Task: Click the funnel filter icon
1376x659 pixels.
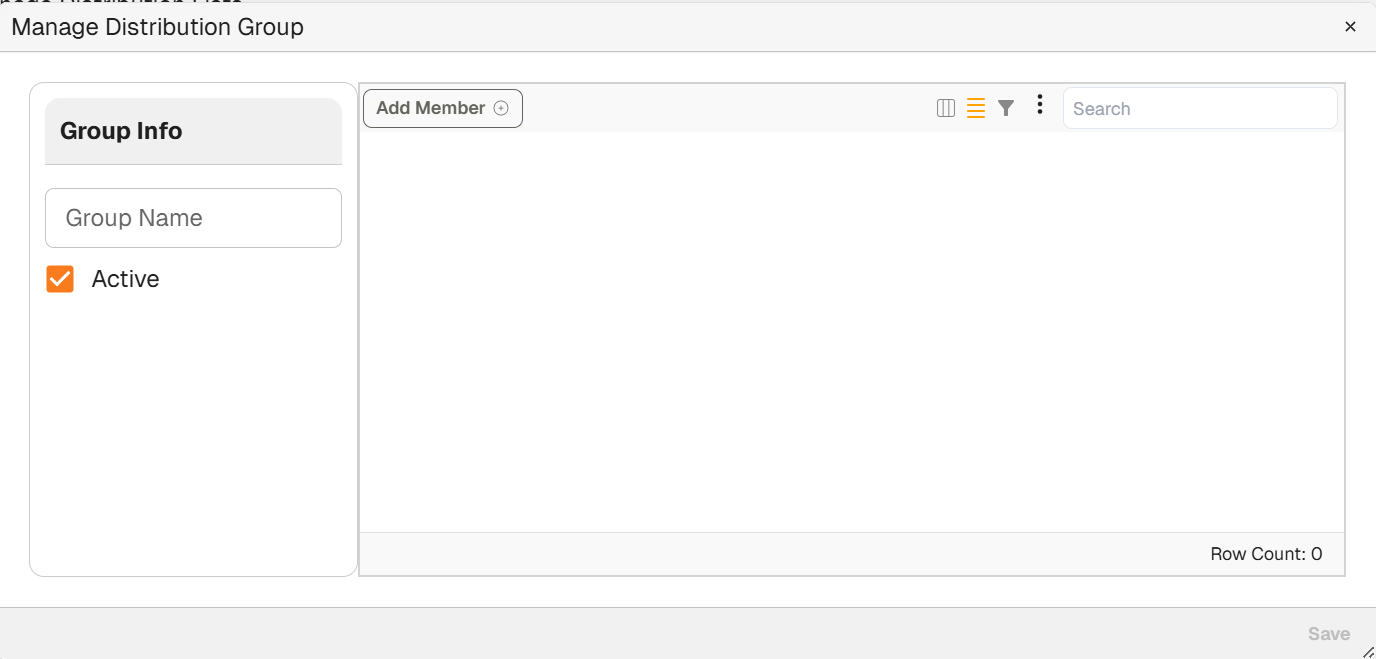Action: [x=1006, y=108]
